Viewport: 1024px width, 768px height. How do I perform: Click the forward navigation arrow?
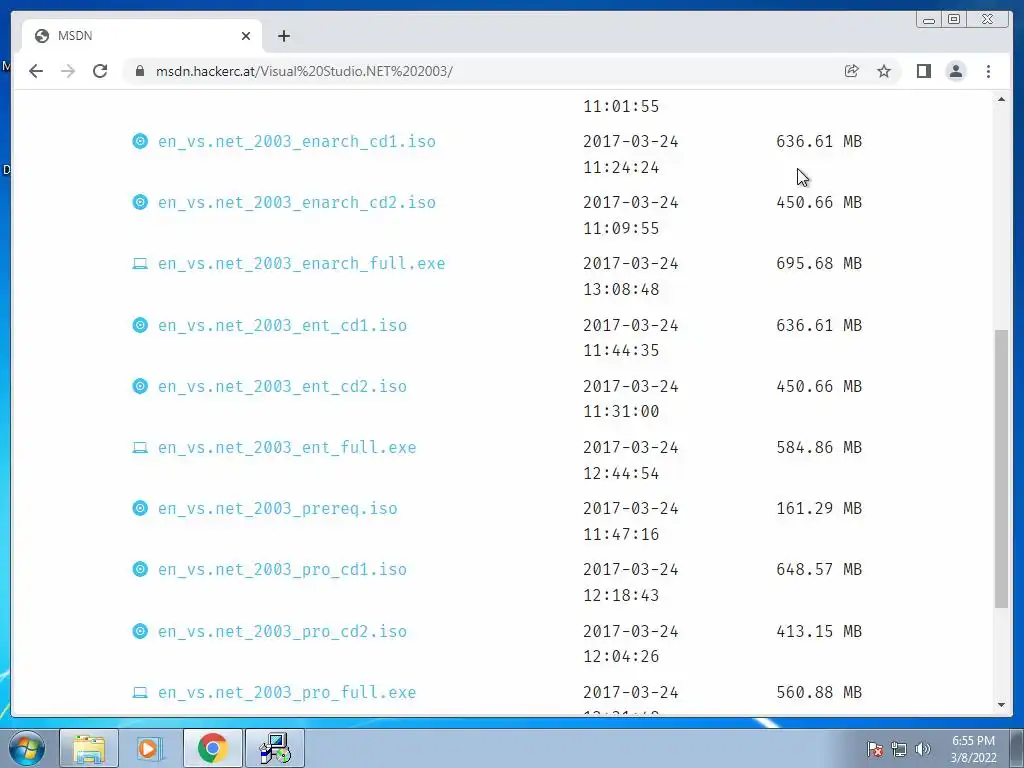[68, 71]
